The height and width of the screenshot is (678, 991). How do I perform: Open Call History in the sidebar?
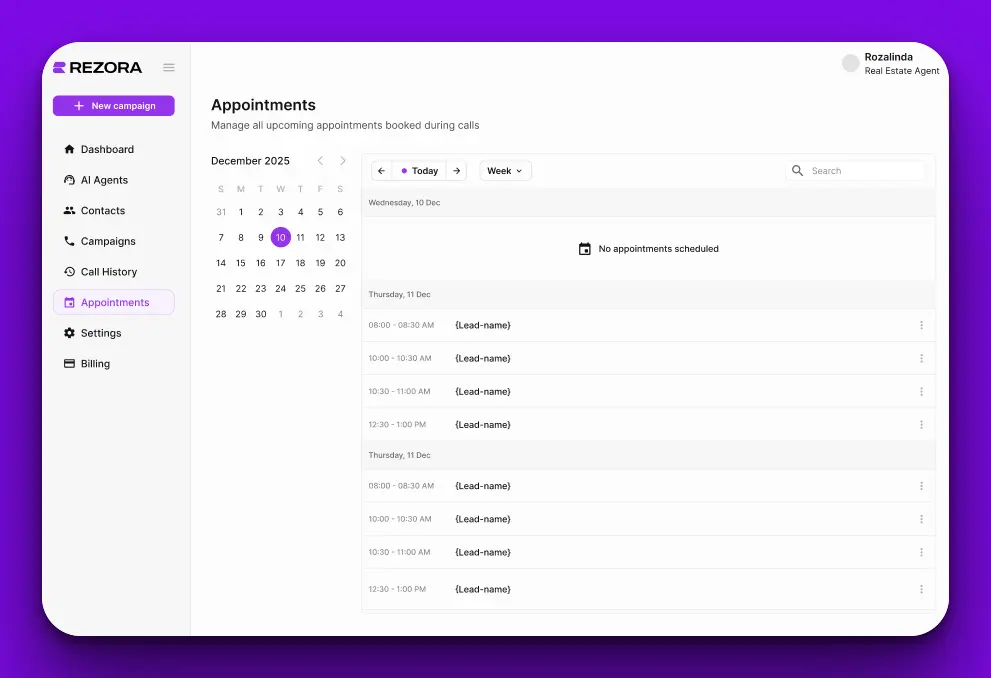point(109,272)
